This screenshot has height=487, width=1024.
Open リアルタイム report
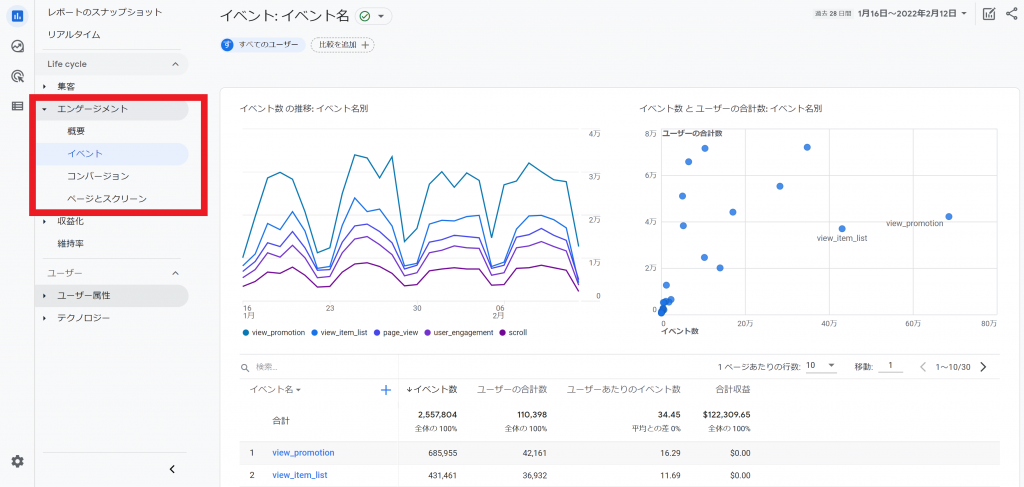(x=74, y=35)
